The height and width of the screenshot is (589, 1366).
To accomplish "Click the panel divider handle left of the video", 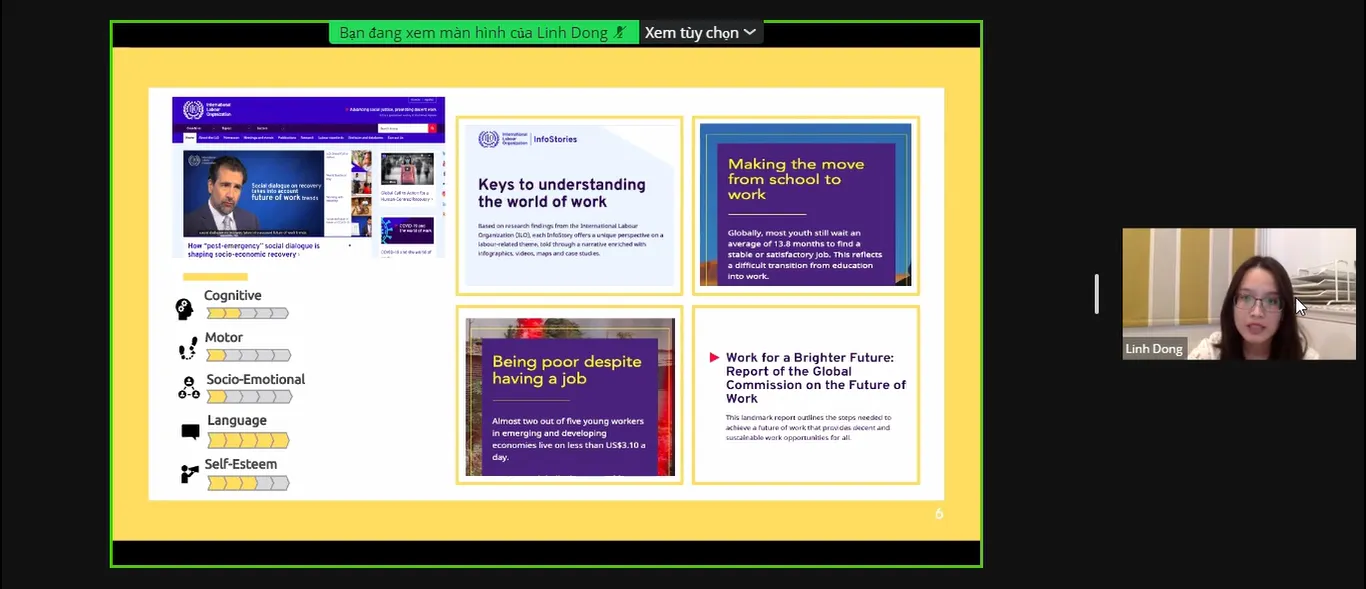I will coord(1097,294).
